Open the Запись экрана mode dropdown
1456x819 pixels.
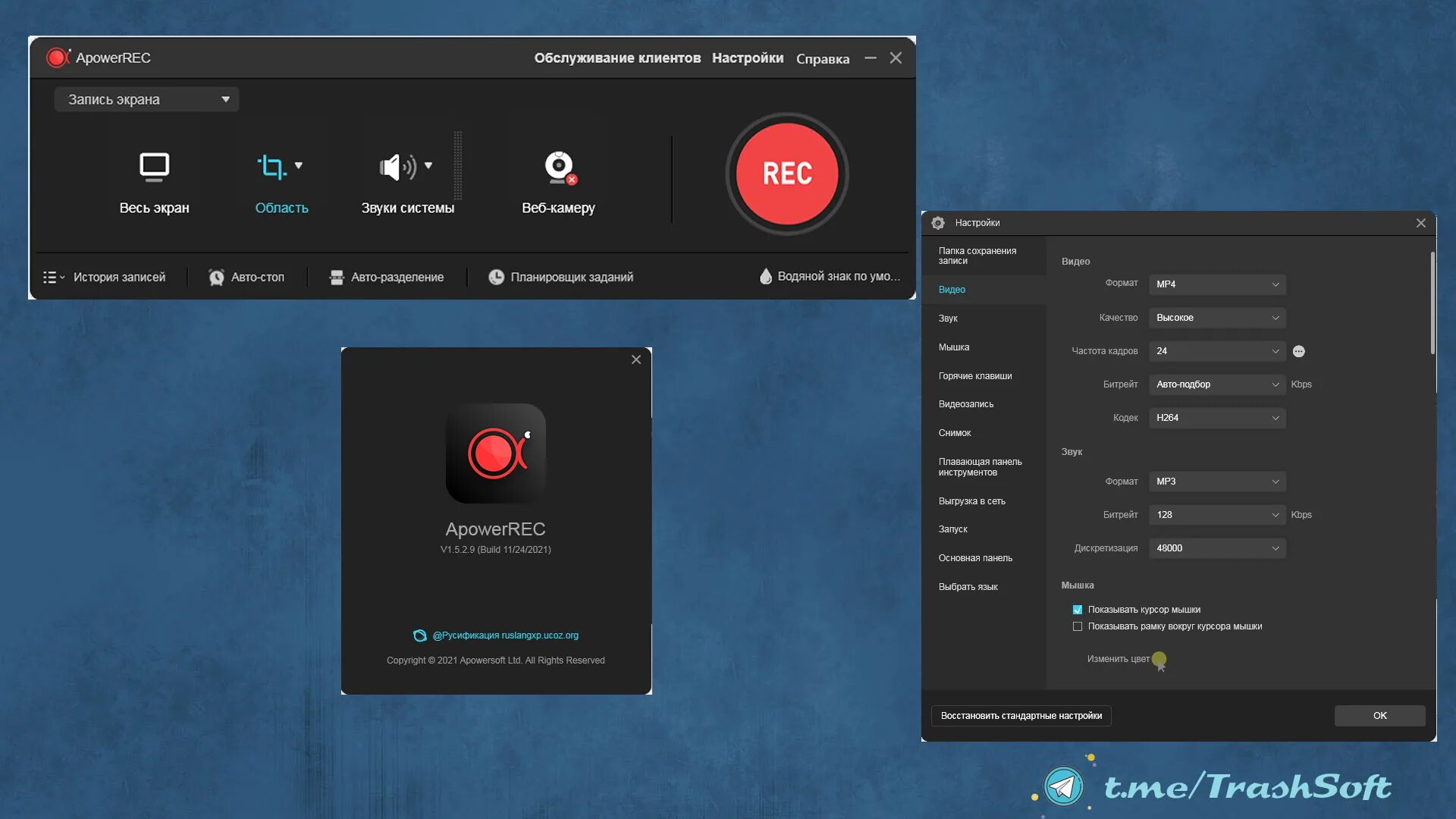146,99
